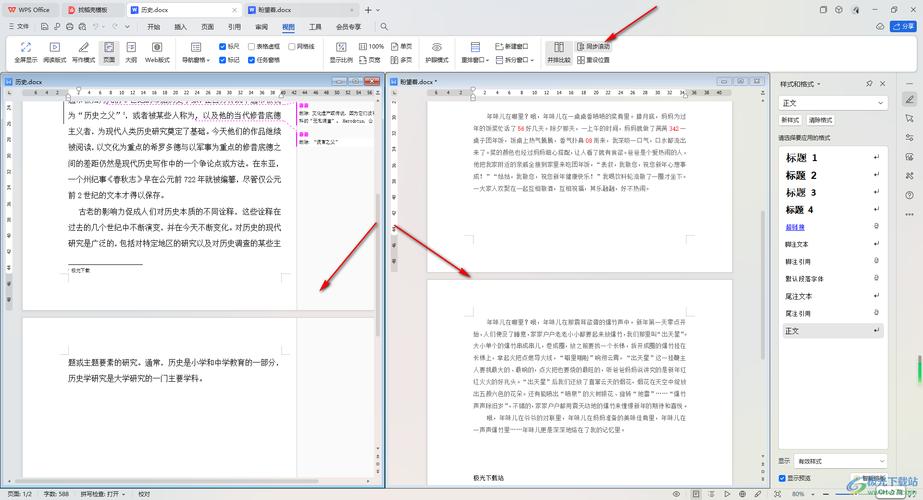Open the 审阅 ribbon tab

[261, 27]
